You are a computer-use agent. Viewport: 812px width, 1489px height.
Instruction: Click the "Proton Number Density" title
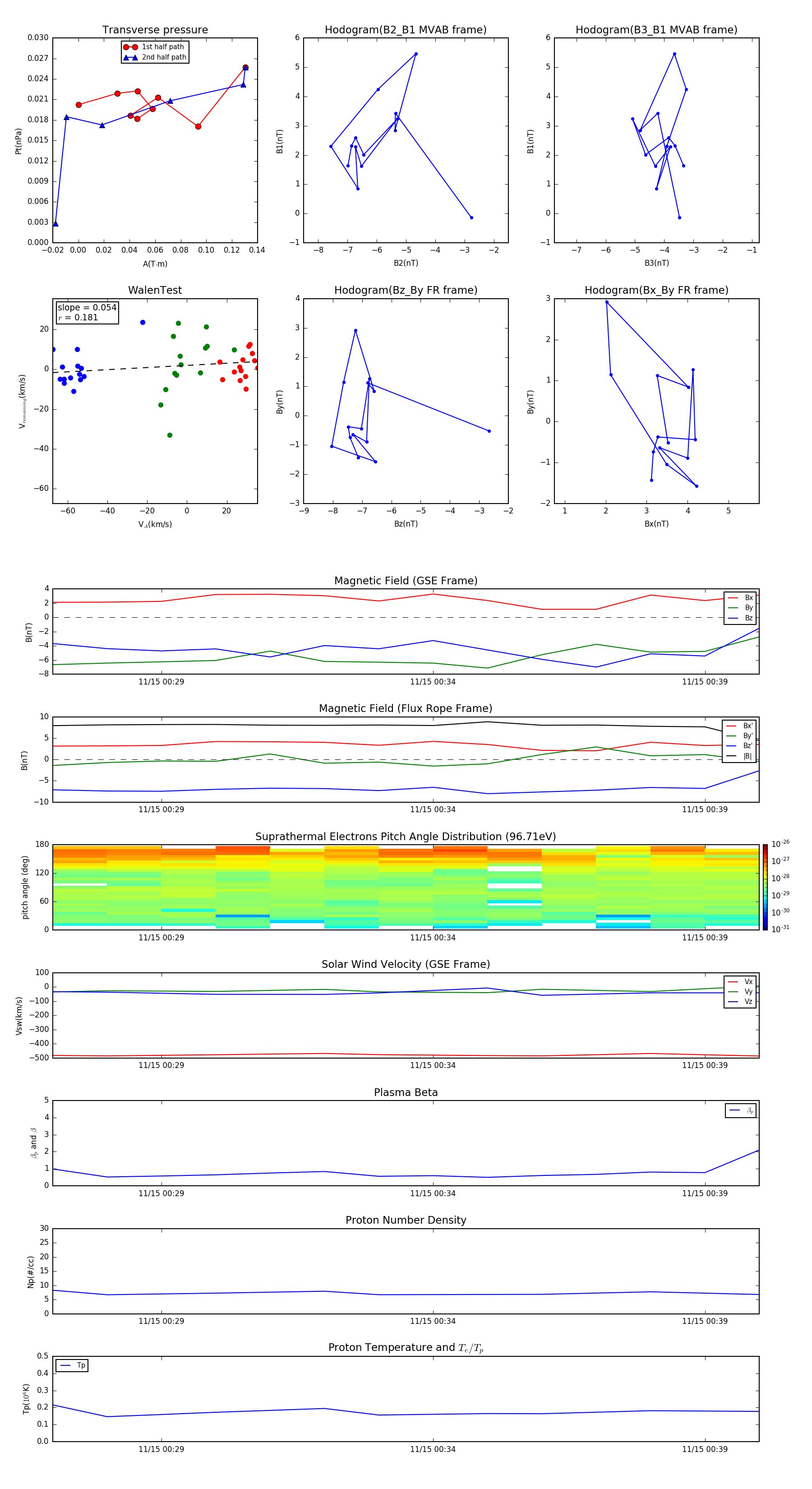pyautogui.click(x=406, y=1220)
